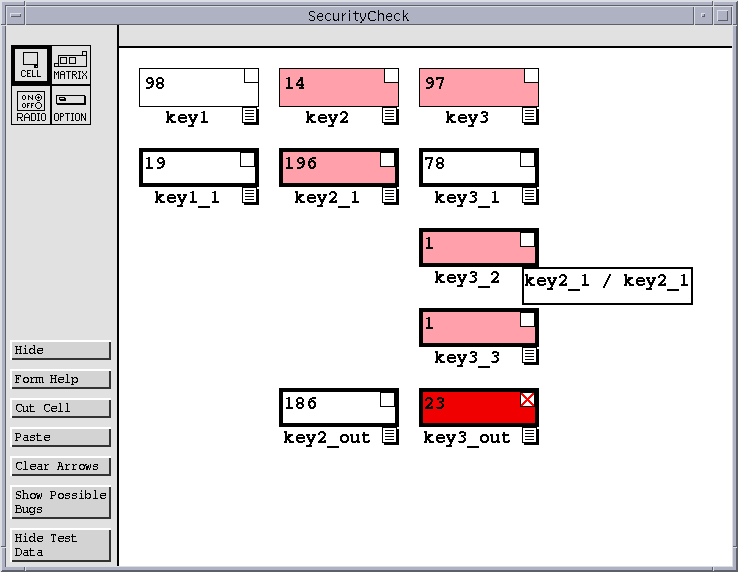Click the Show Possible Bugs button
Image resolution: width=738 pixels, height=572 pixels.
coord(61,502)
